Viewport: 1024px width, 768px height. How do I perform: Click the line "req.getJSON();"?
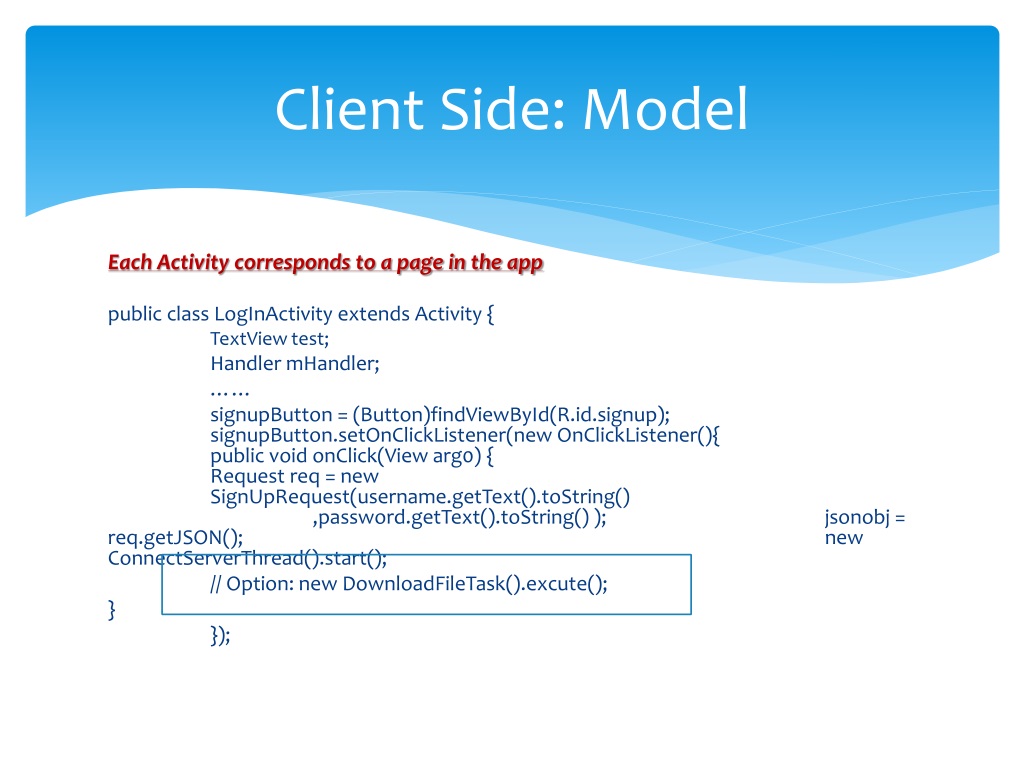[175, 538]
